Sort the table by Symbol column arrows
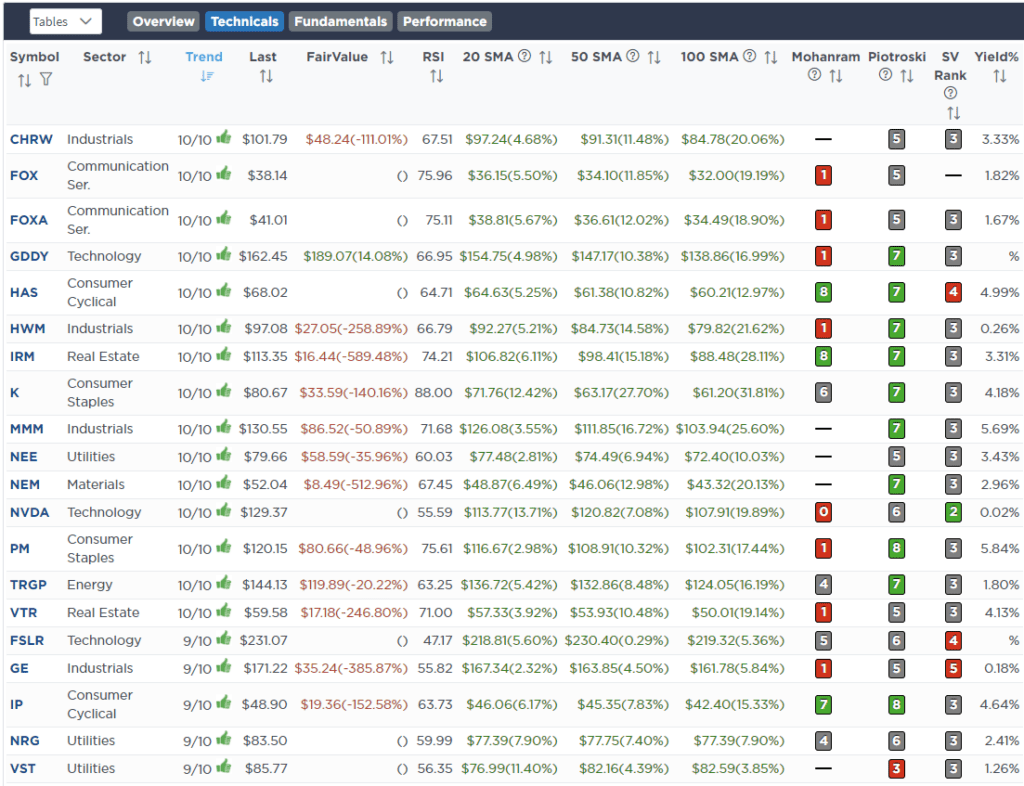The height and width of the screenshot is (786, 1024). pyautogui.click(x=24, y=80)
